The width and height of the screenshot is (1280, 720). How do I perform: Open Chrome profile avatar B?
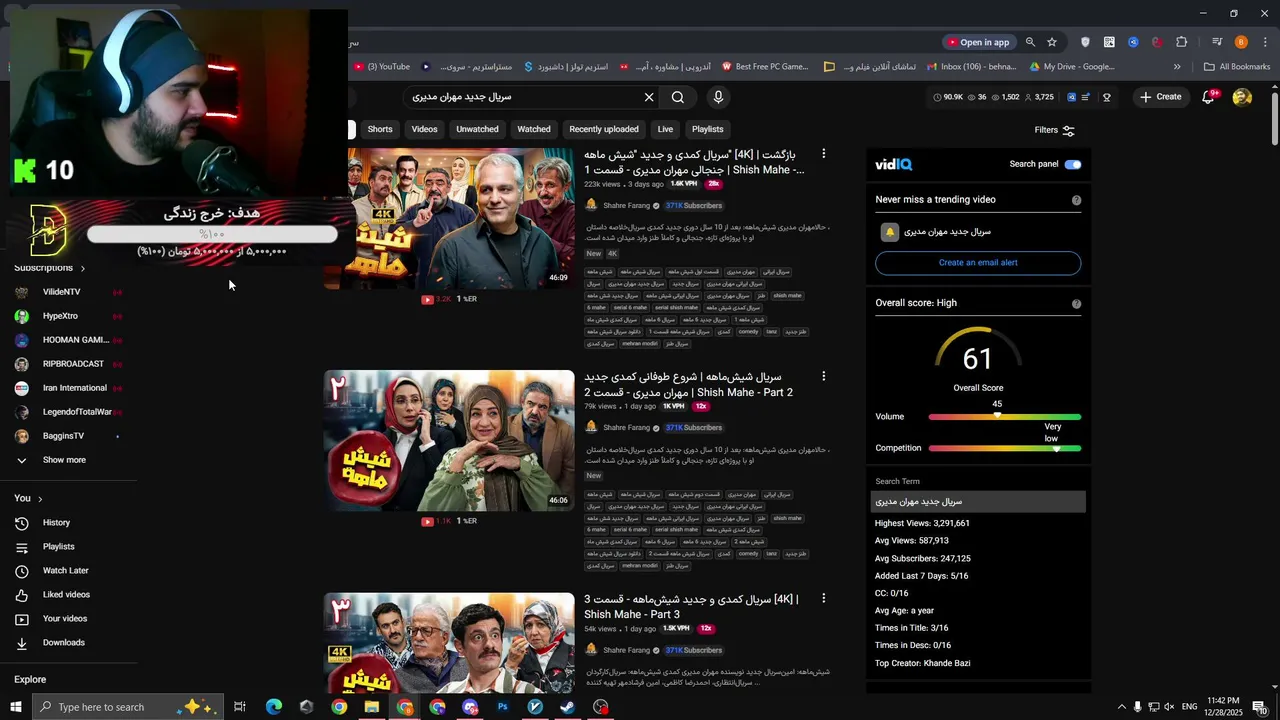coord(1241,42)
